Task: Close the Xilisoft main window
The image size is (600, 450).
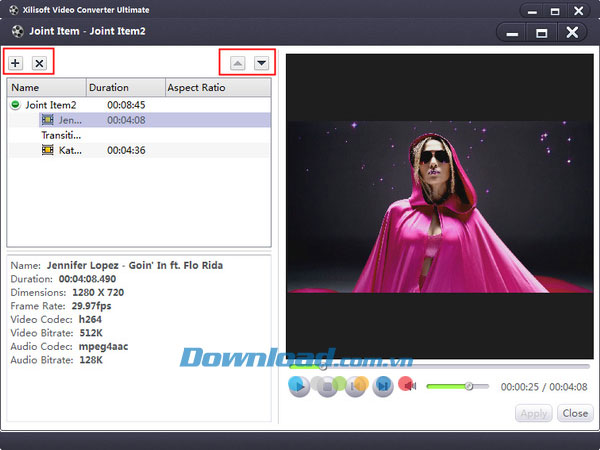Action: [579, 11]
